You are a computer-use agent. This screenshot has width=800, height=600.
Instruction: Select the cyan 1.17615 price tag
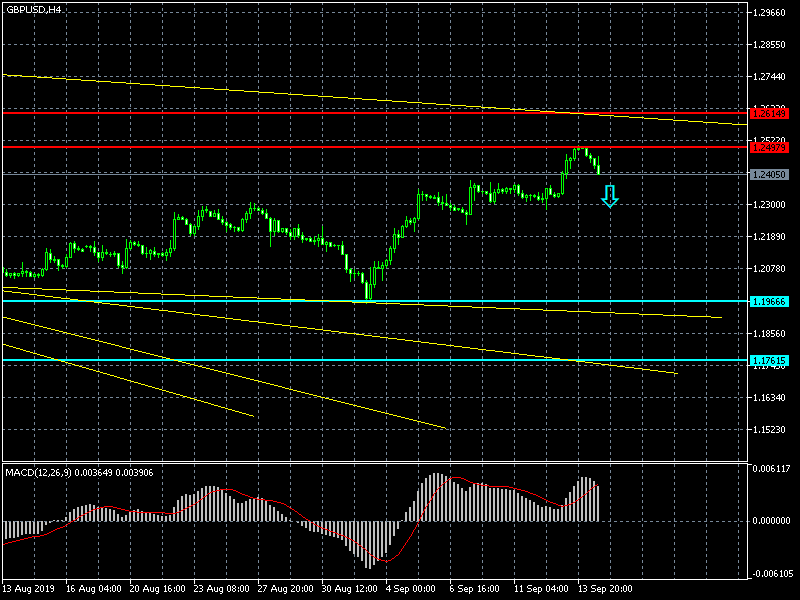(769, 361)
